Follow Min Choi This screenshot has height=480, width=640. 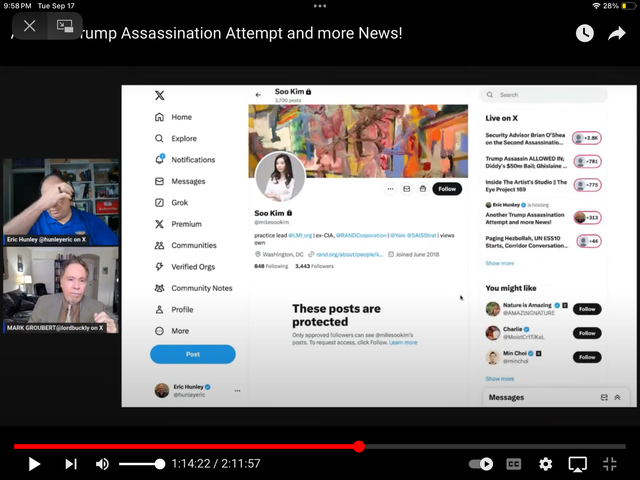tap(587, 358)
